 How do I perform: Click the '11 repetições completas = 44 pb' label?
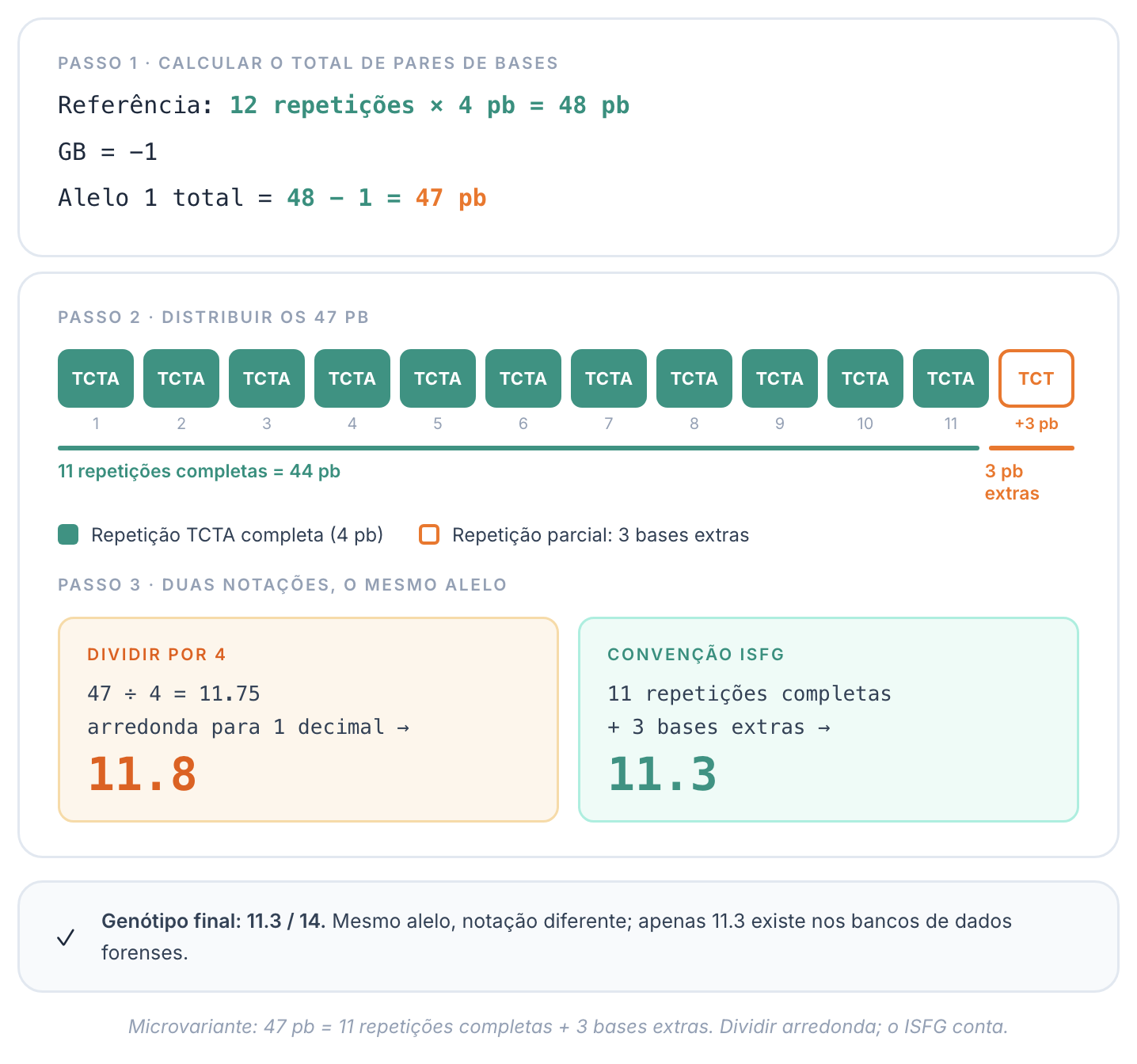click(199, 471)
